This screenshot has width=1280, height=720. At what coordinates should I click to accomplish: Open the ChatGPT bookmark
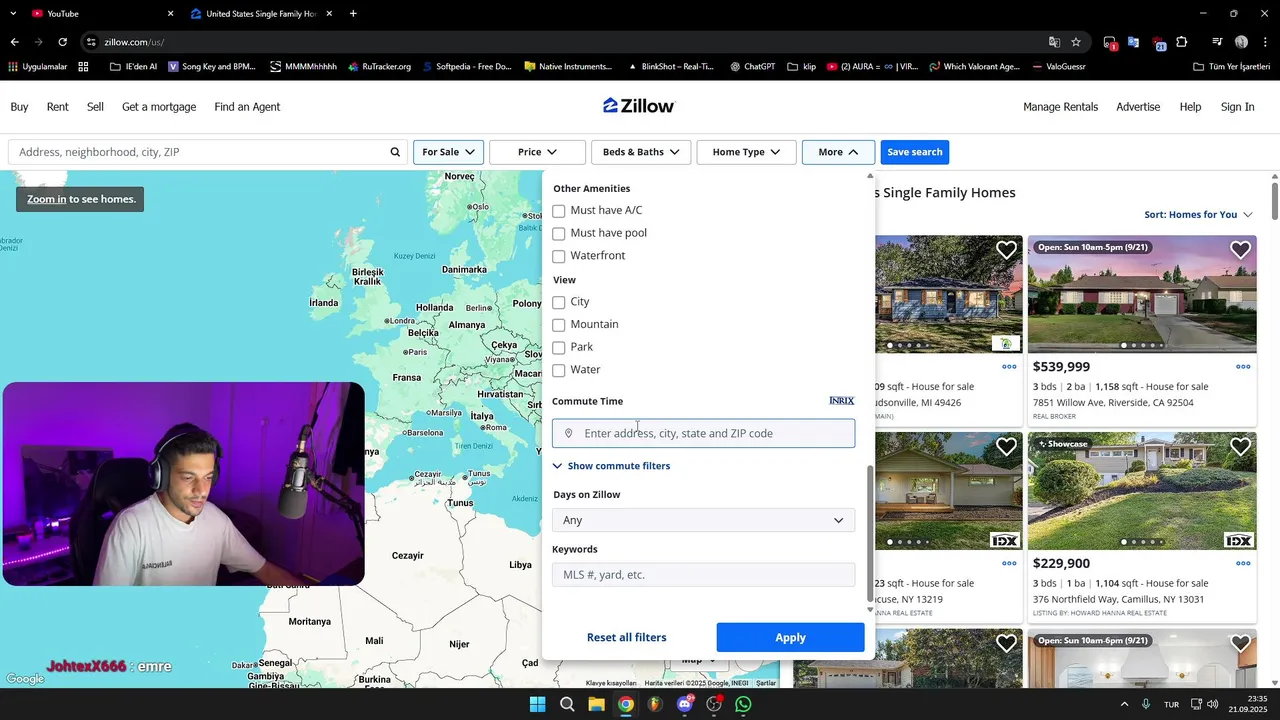coord(752,67)
